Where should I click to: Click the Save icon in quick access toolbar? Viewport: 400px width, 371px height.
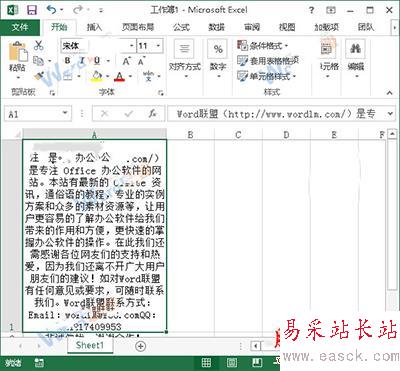(x=32, y=10)
